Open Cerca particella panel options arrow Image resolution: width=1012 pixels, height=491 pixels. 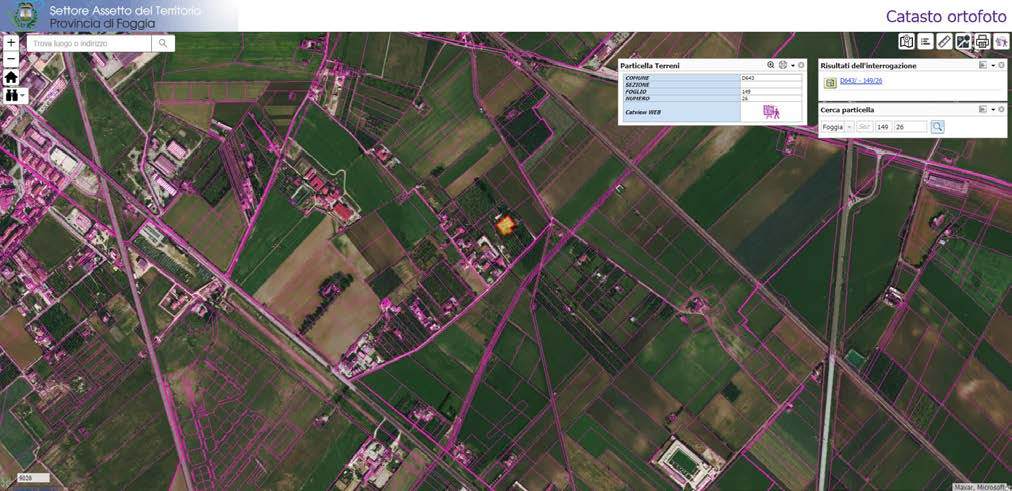993,109
